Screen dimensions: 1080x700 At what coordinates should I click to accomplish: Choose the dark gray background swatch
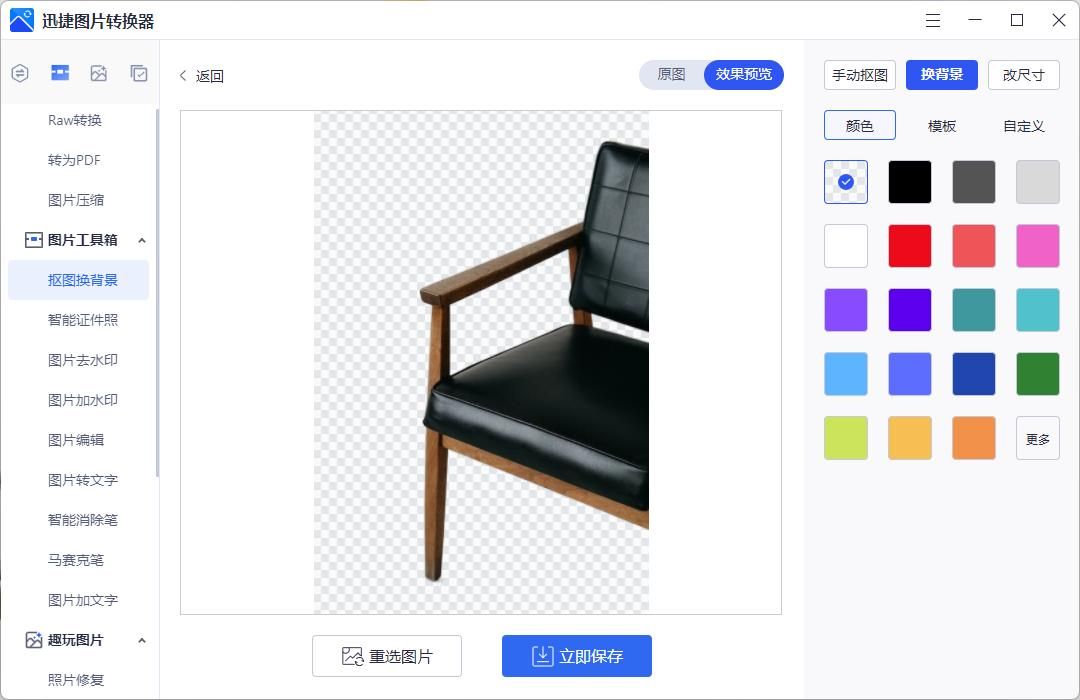(974, 182)
